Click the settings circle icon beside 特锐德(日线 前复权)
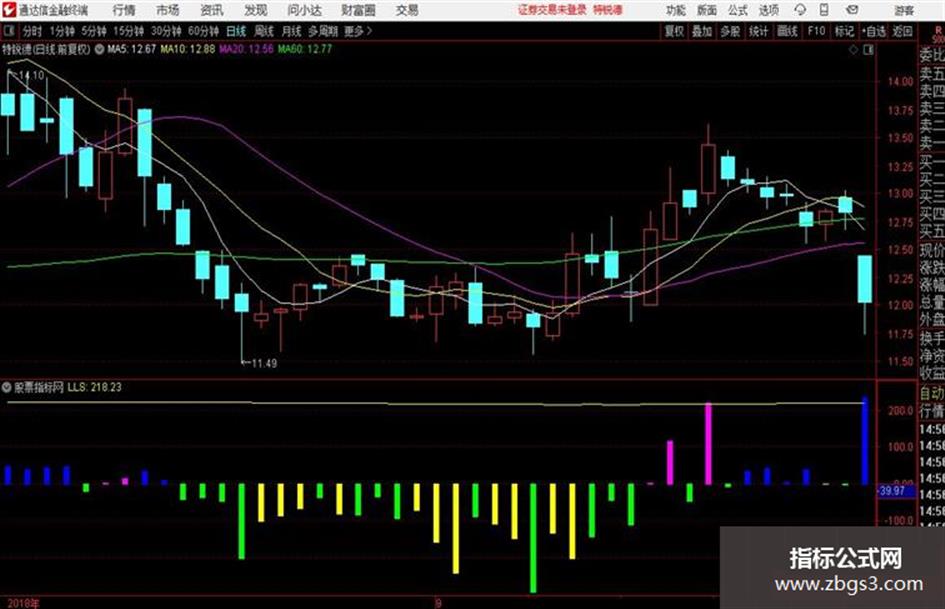Image resolution: width=945 pixels, height=609 pixels. click(99, 49)
